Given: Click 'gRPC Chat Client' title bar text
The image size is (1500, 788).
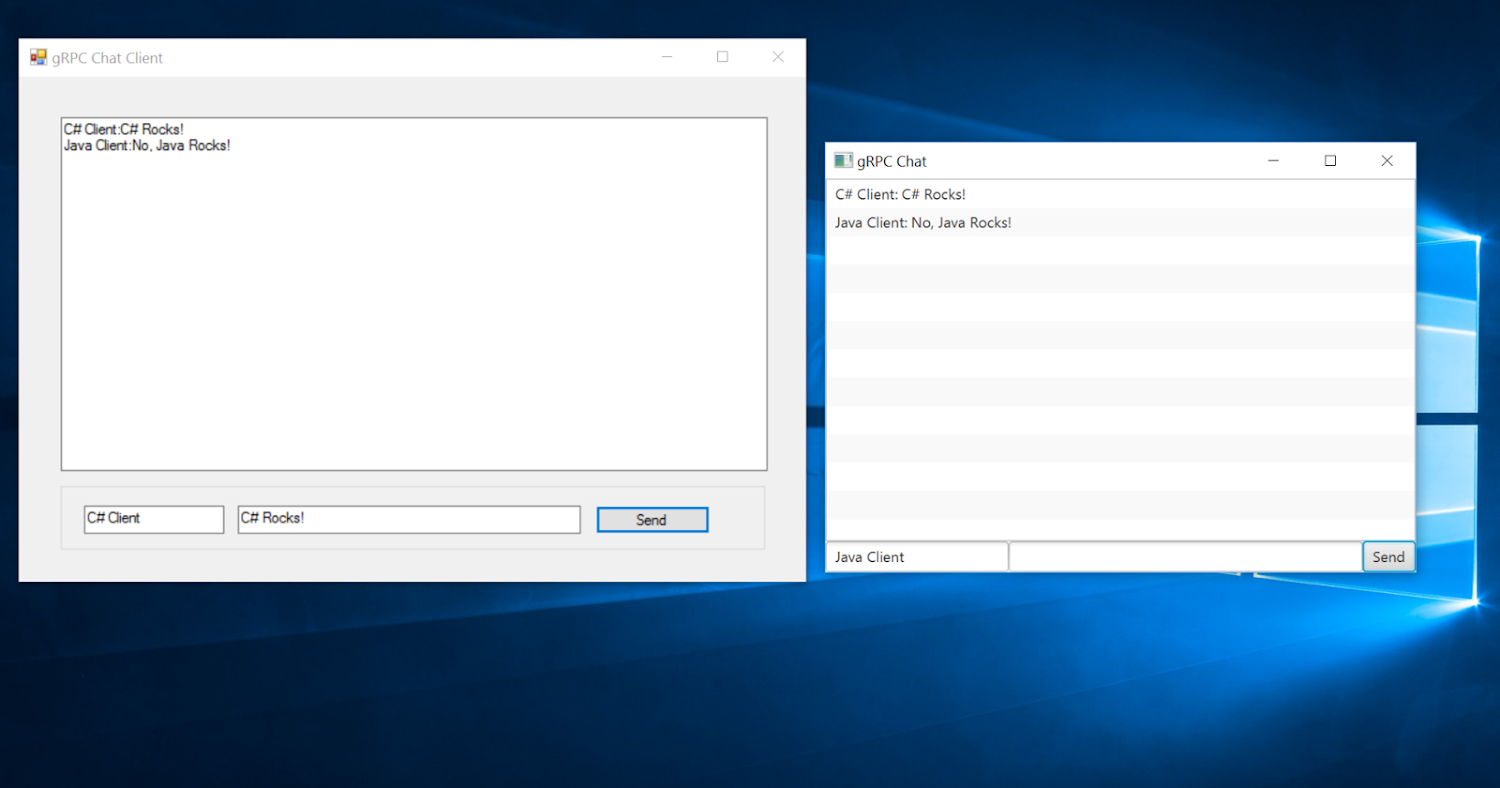Looking at the screenshot, I should click(107, 58).
